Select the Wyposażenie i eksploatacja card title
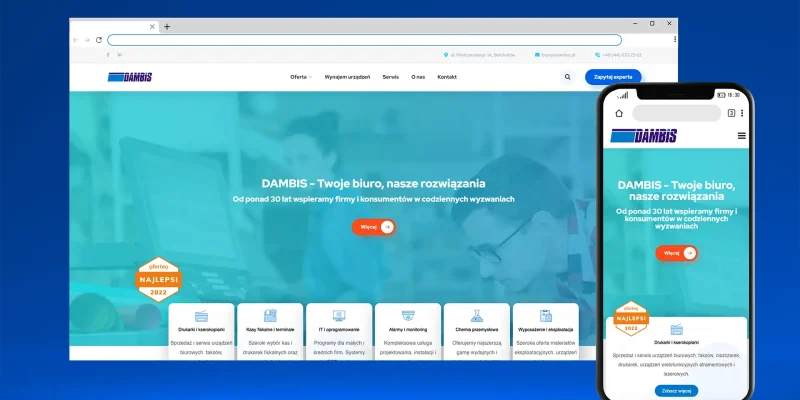 545,330
